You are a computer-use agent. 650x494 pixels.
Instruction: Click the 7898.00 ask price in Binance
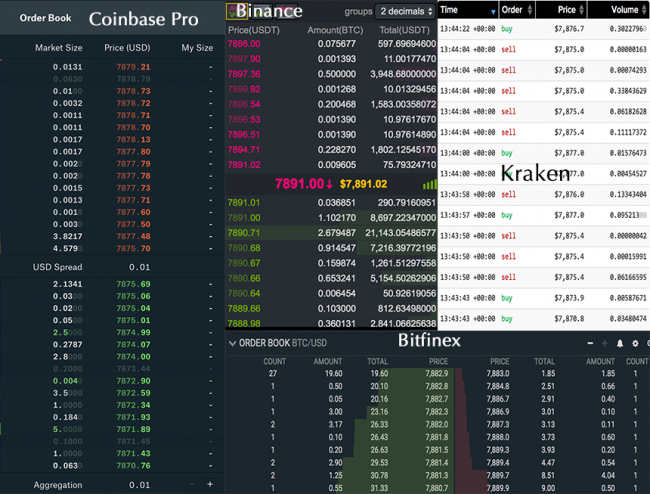click(244, 44)
